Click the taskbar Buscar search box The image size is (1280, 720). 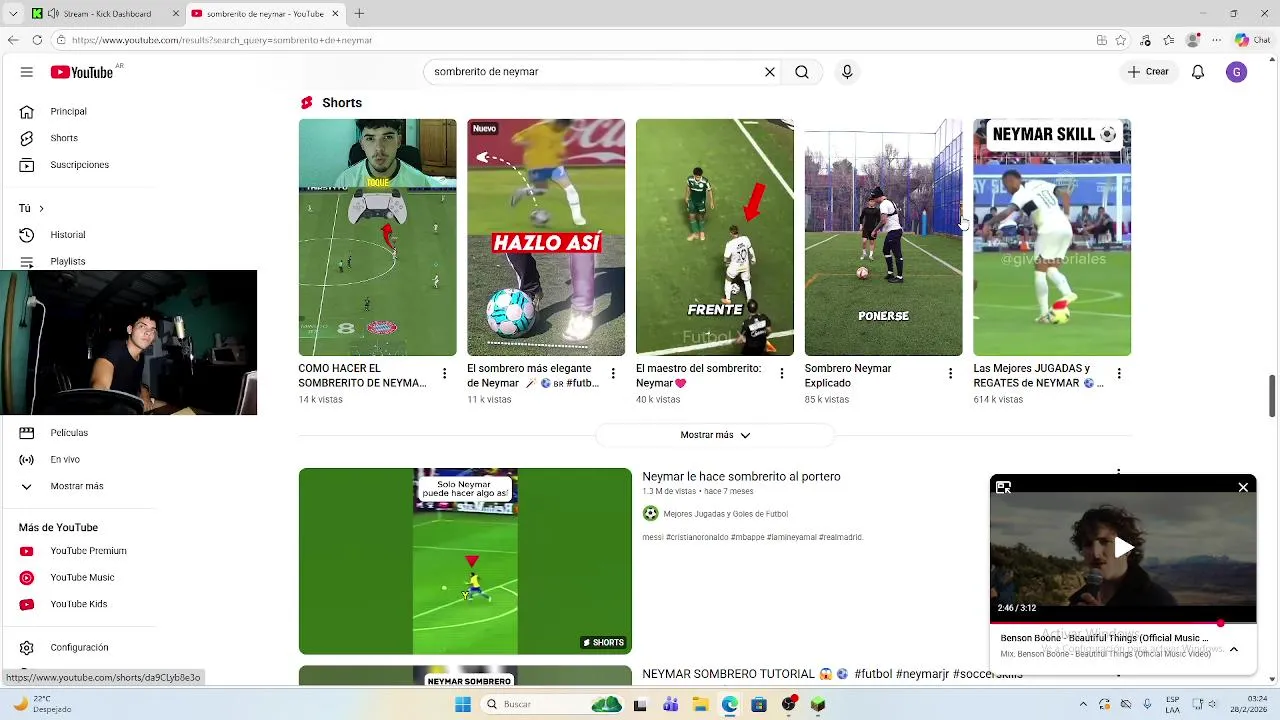551,704
